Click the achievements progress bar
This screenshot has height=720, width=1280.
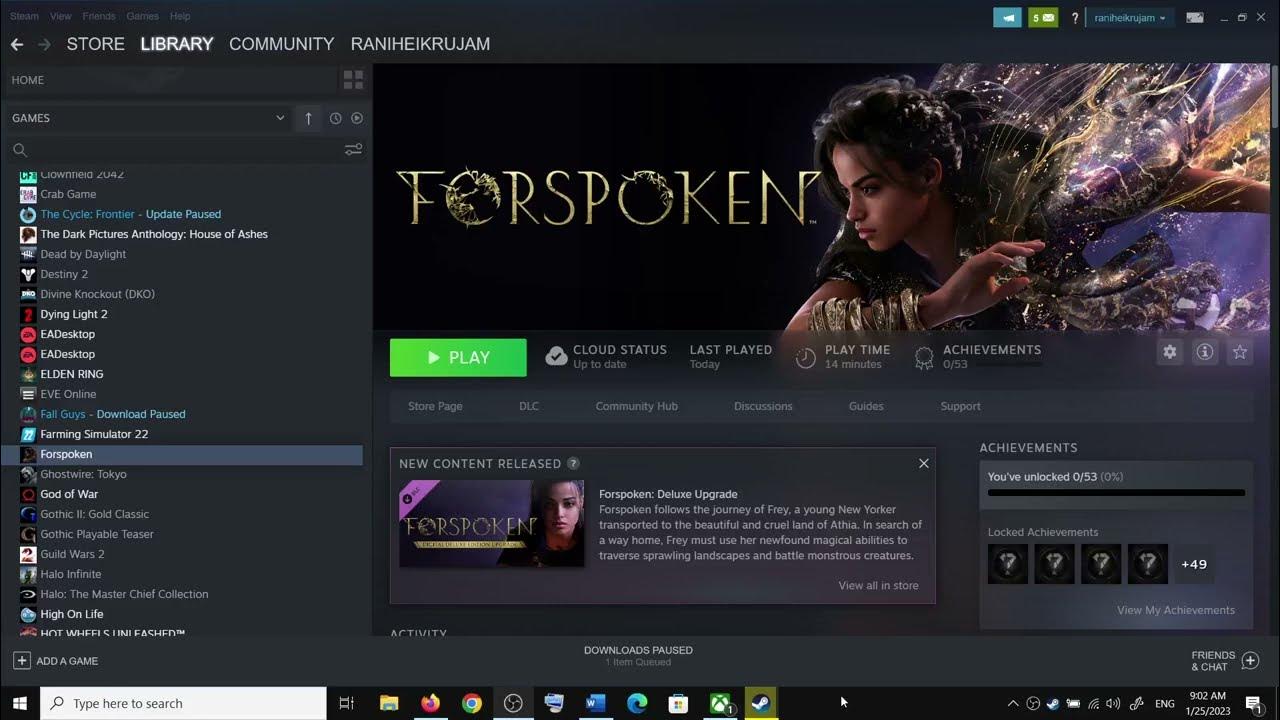1116,493
